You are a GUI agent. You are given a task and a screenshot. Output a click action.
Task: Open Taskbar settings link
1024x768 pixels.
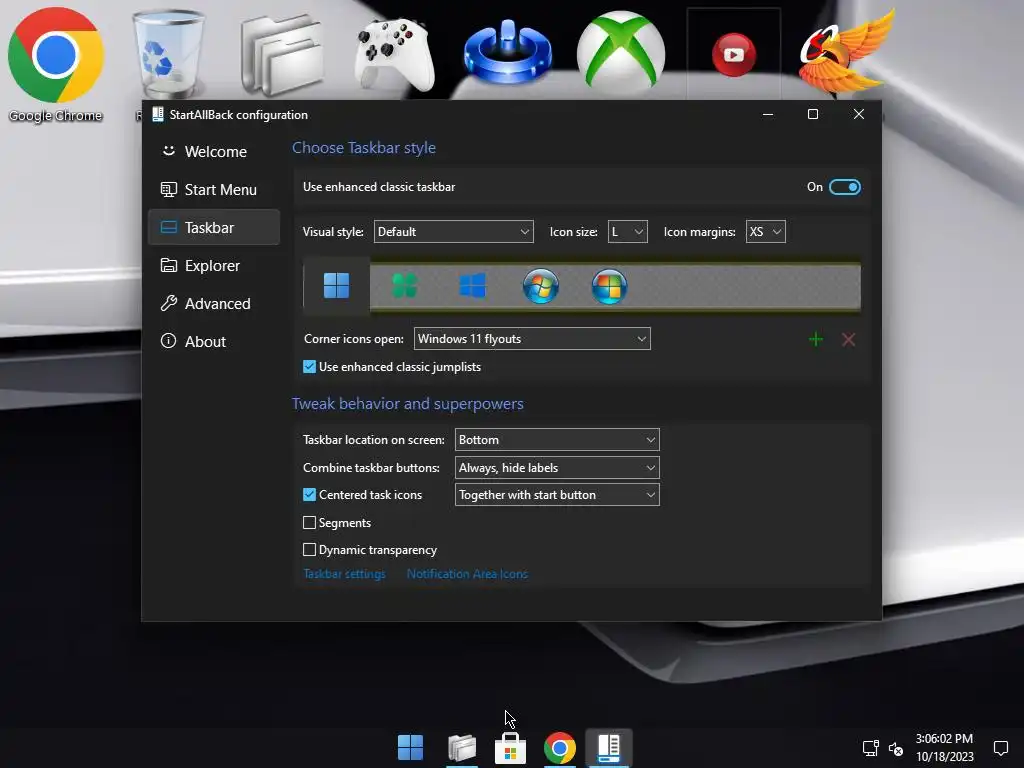[345, 574]
